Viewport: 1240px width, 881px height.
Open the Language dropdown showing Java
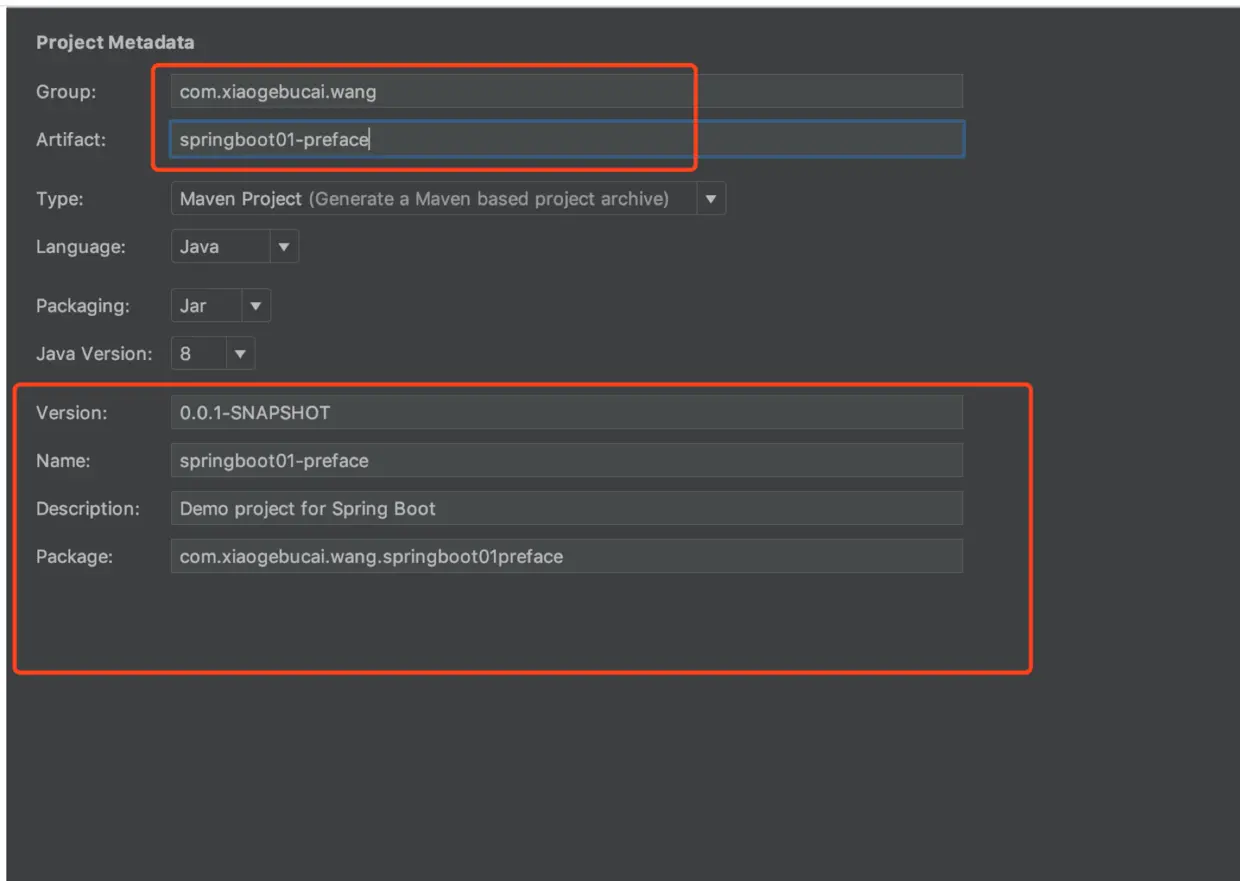235,247
